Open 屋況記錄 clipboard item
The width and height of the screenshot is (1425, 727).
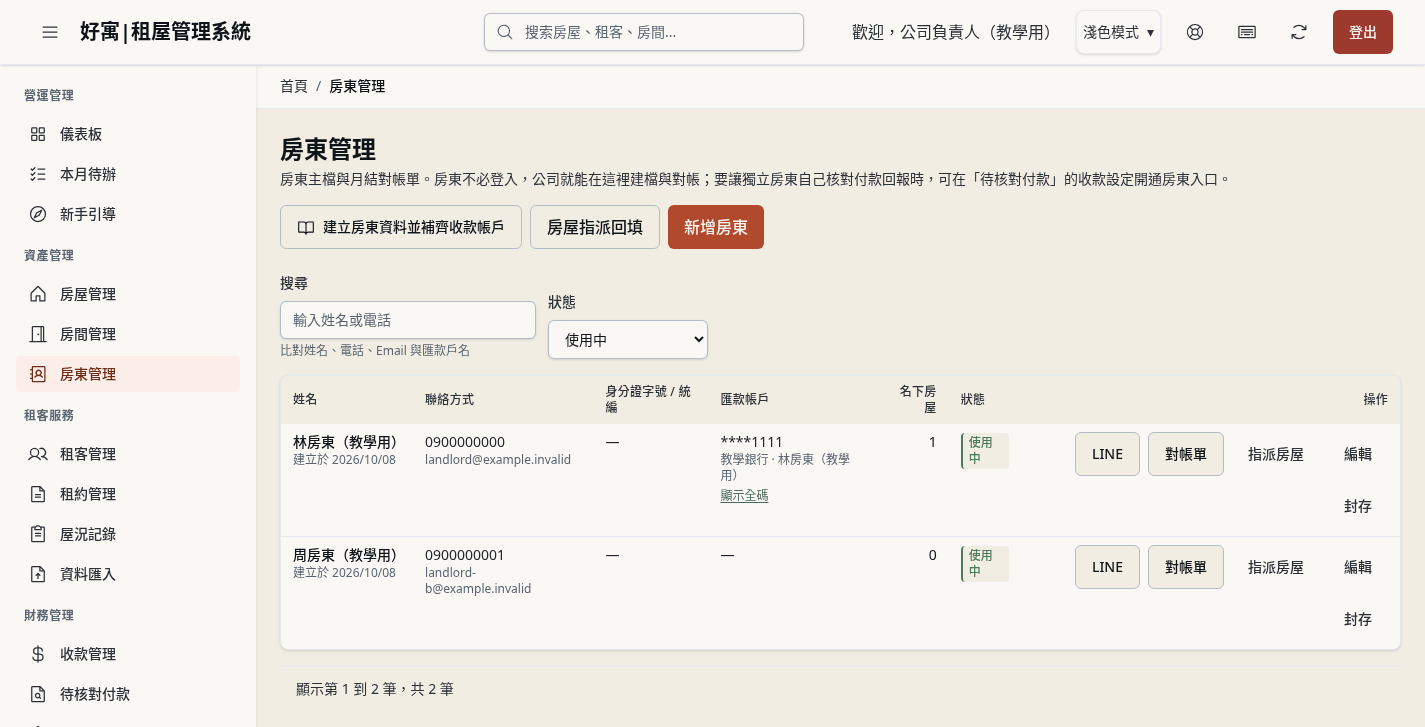click(128, 534)
